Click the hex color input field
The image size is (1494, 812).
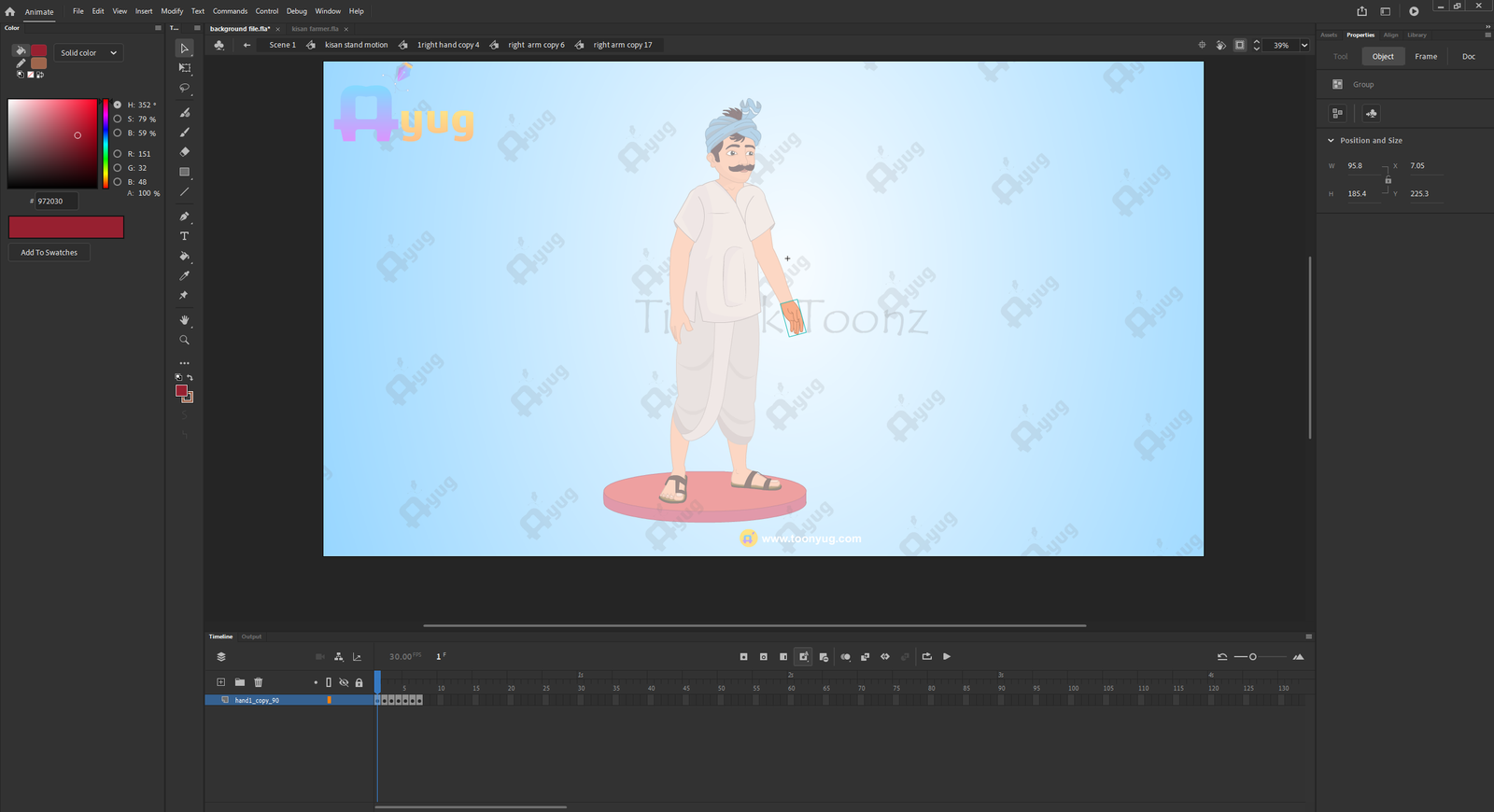coord(56,202)
